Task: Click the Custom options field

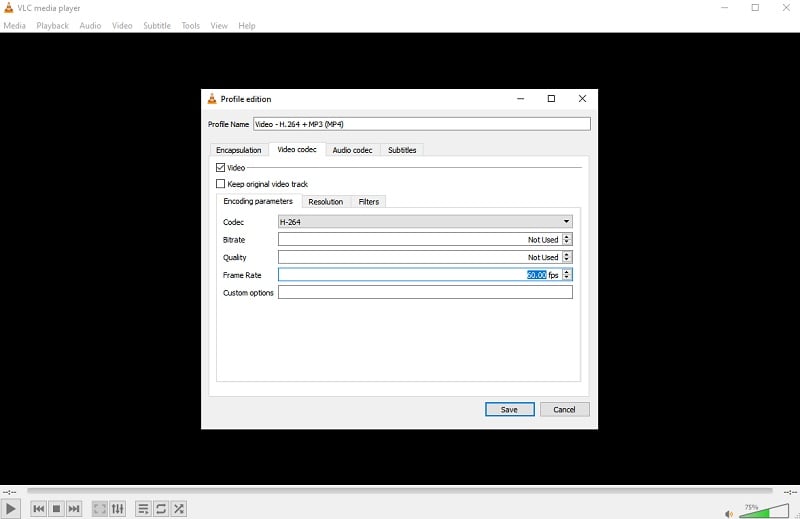Action: (x=425, y=292)
